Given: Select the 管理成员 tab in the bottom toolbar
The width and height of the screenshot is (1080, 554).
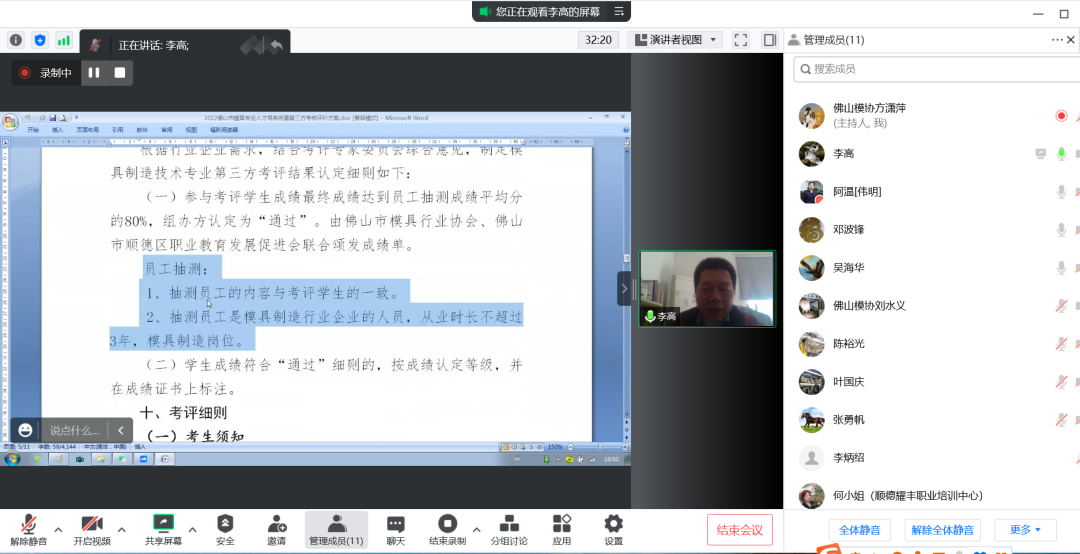Looking at the screenshot, I should [336, 529].
